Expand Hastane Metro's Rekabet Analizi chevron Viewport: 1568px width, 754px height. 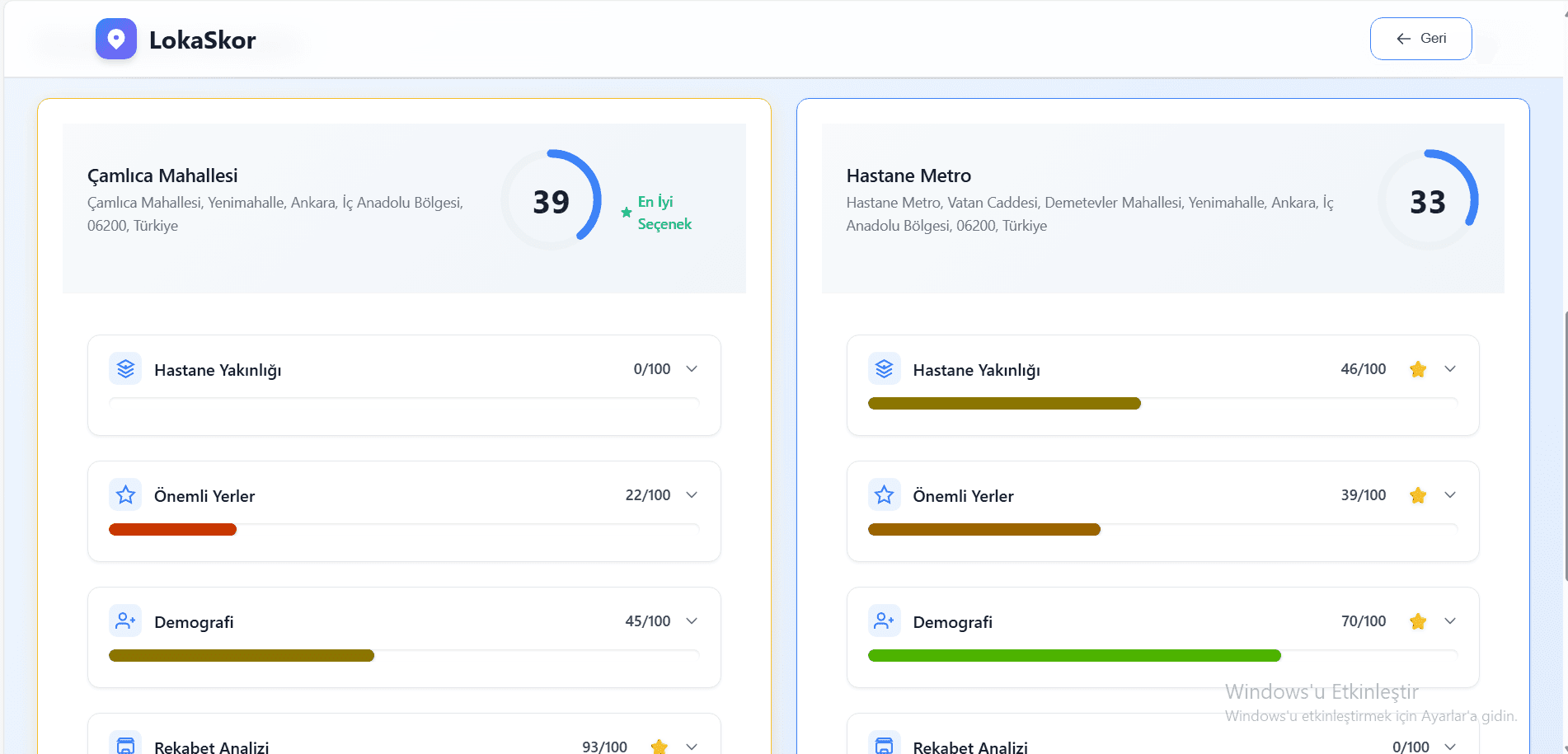[1450, 747]
